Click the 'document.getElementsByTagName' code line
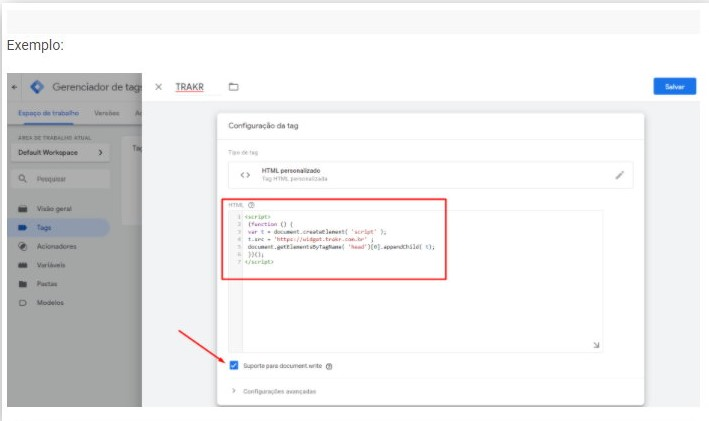The height and width of the screenshot is (421, 709). click(x=341, y=247)
